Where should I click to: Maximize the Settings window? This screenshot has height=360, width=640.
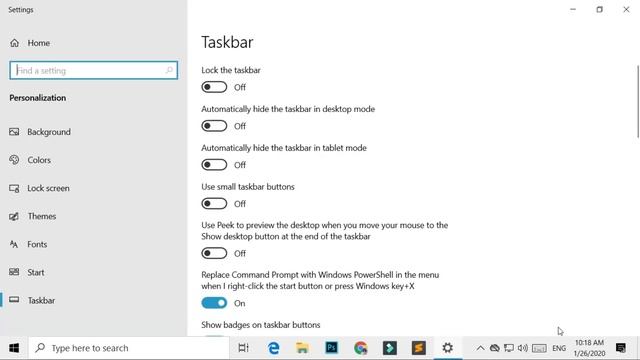coord(600,9)
